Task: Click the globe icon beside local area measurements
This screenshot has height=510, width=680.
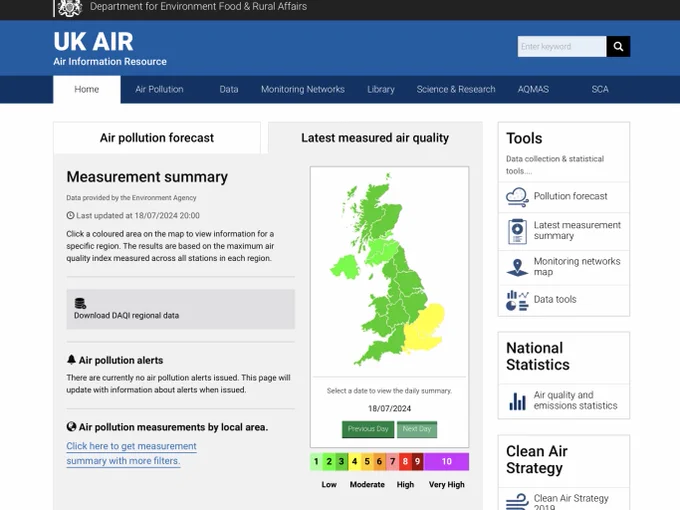Action: coord(72,427)
